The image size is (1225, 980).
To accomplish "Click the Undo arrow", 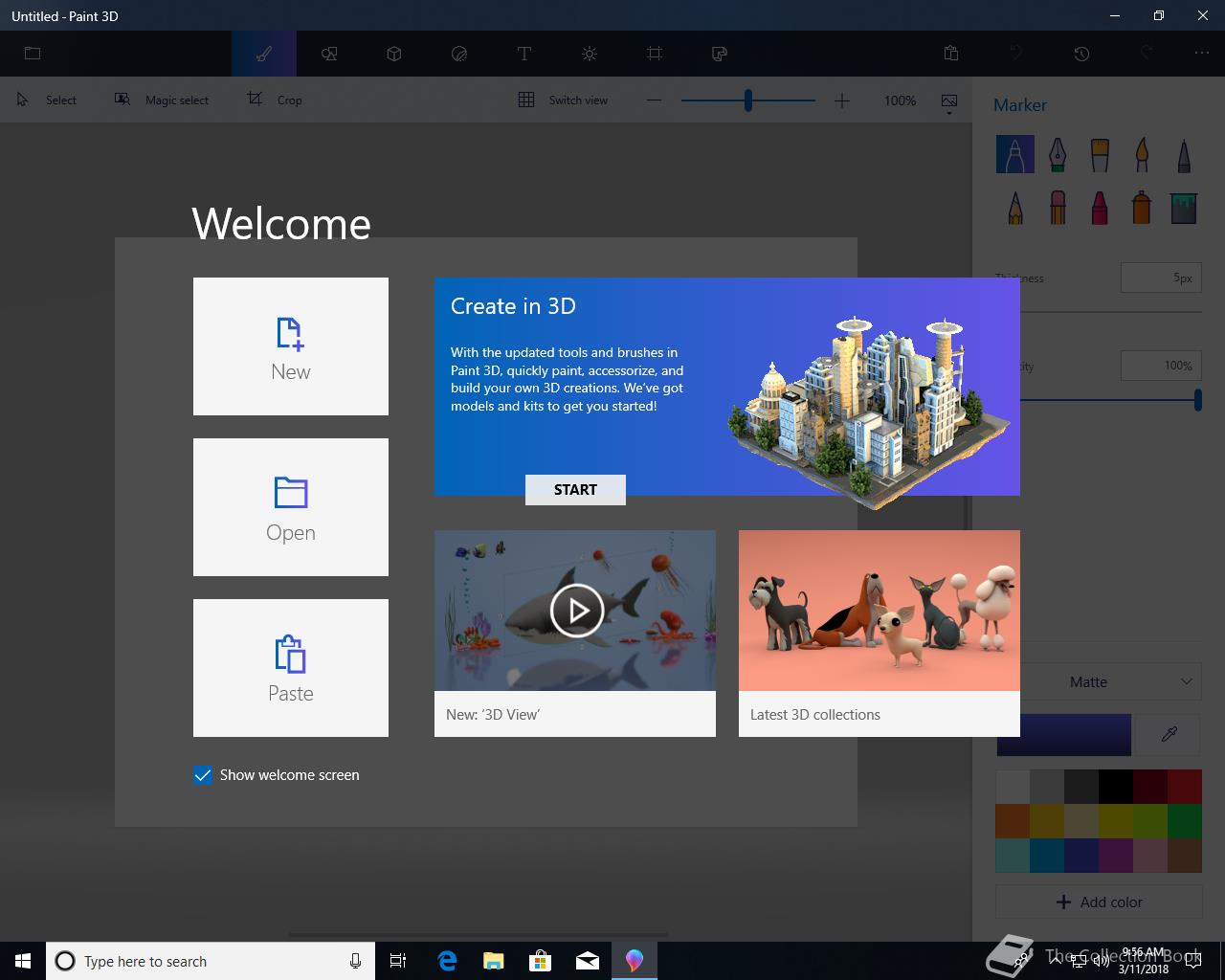I will [x=1016, y=54].
